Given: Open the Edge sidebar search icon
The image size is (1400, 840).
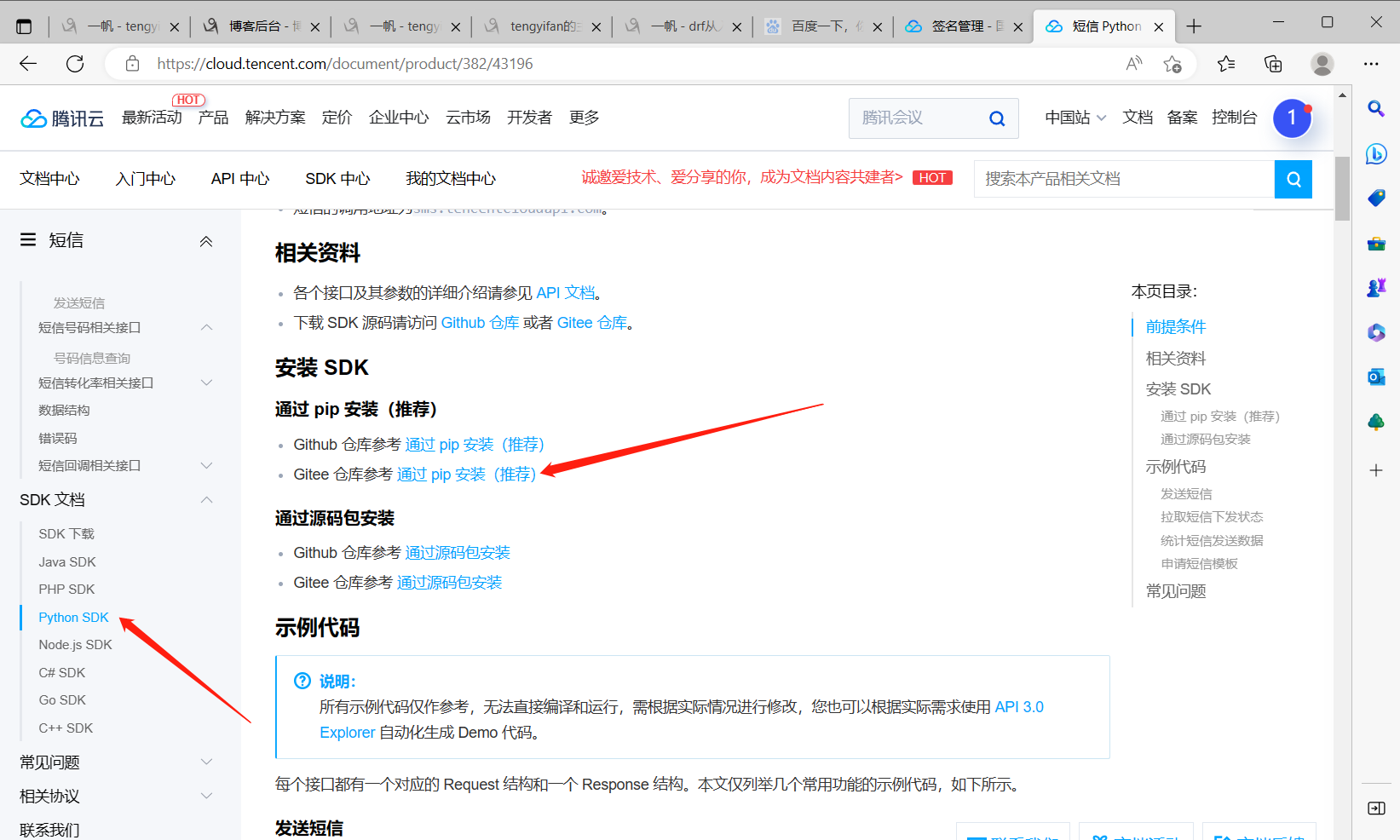Looking at the screenshot, I should (x=1375, y=108).
